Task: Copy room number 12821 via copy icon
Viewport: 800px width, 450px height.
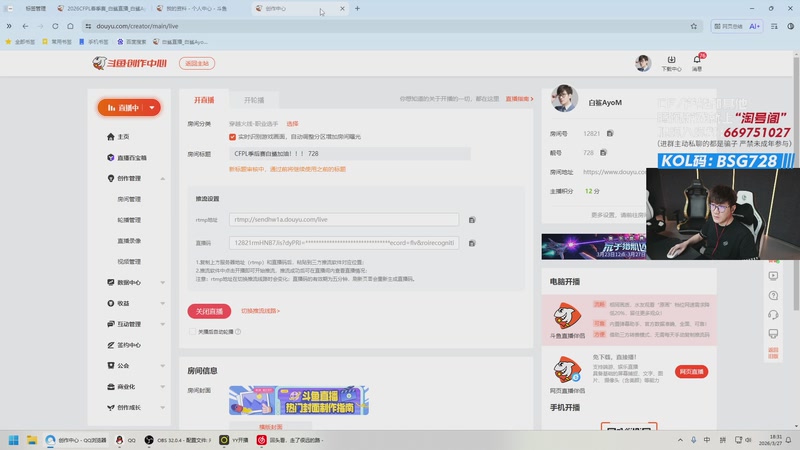Action: [x=610, y=133]
